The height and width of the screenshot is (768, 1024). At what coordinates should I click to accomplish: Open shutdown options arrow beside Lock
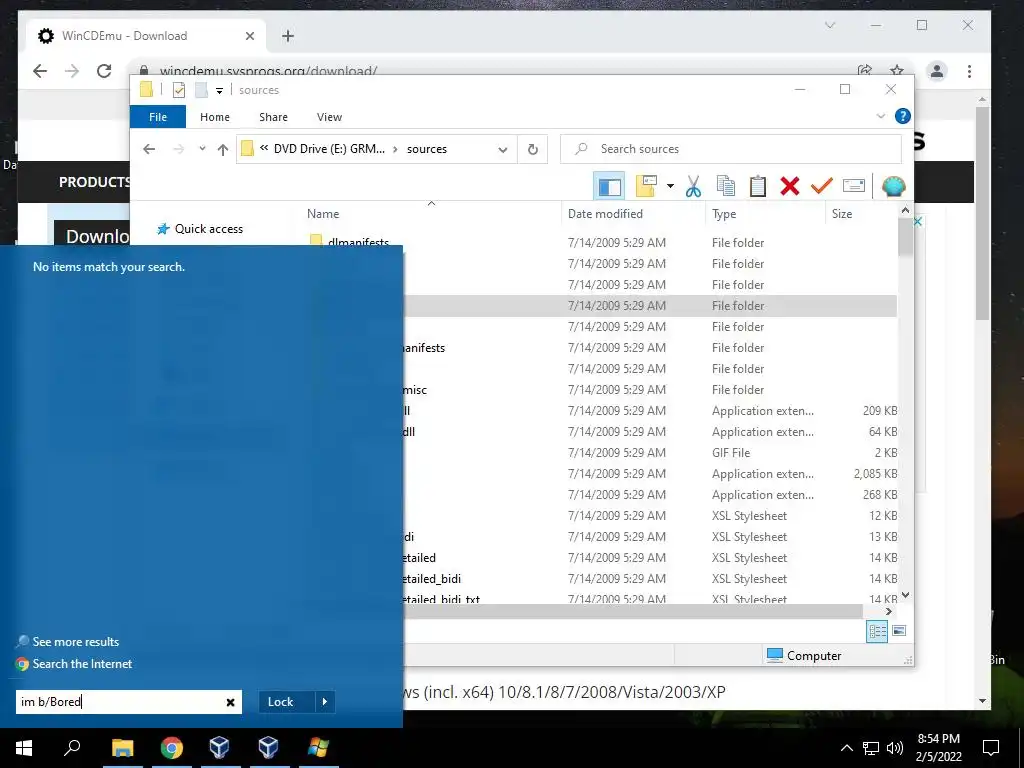[x=325, y=702]
